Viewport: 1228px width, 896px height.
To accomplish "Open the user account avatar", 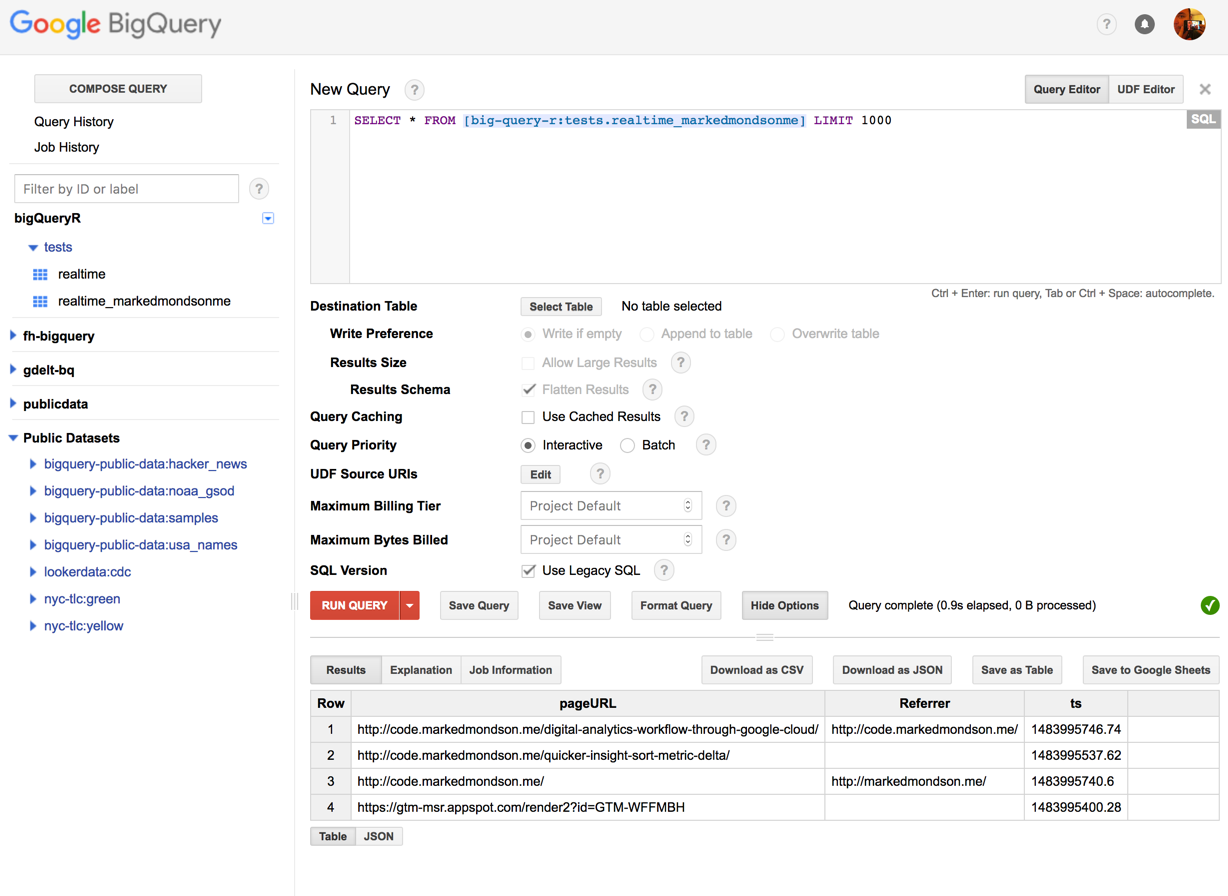I will pyautogui.click(x=1189, y=24).
